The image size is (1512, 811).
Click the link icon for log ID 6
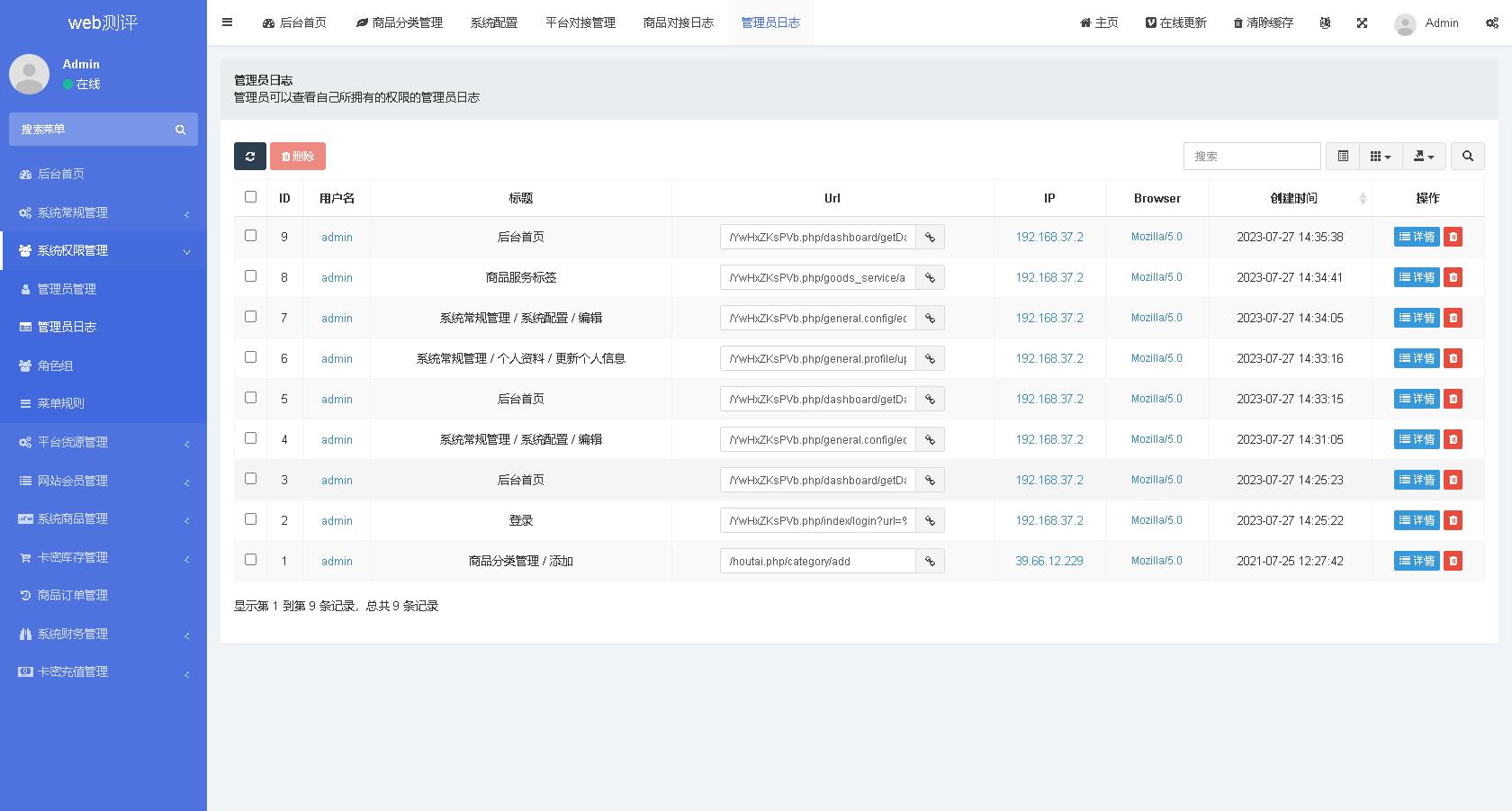tap(931, 358)
